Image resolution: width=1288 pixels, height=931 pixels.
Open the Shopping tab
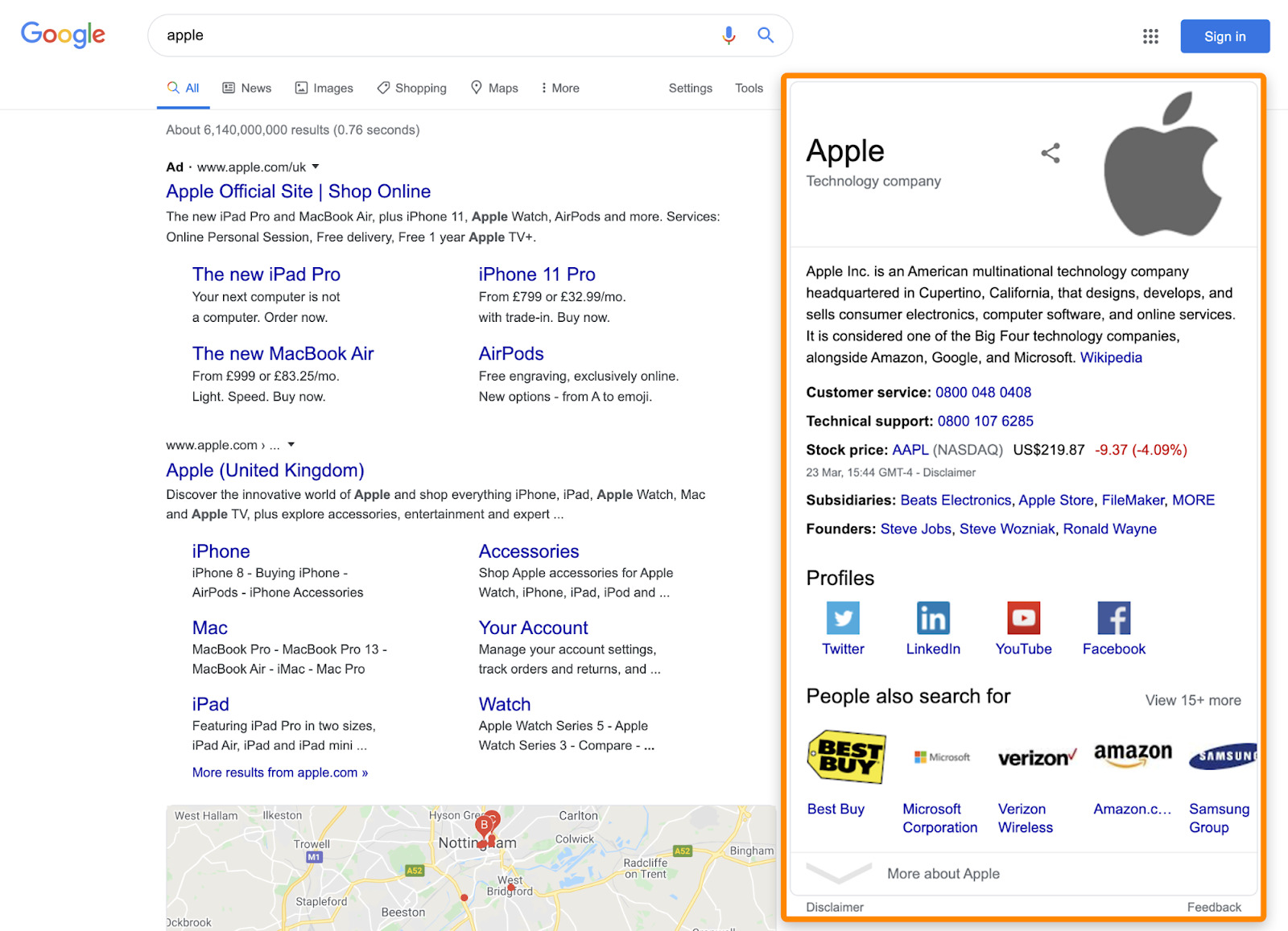tap(411, 88)
